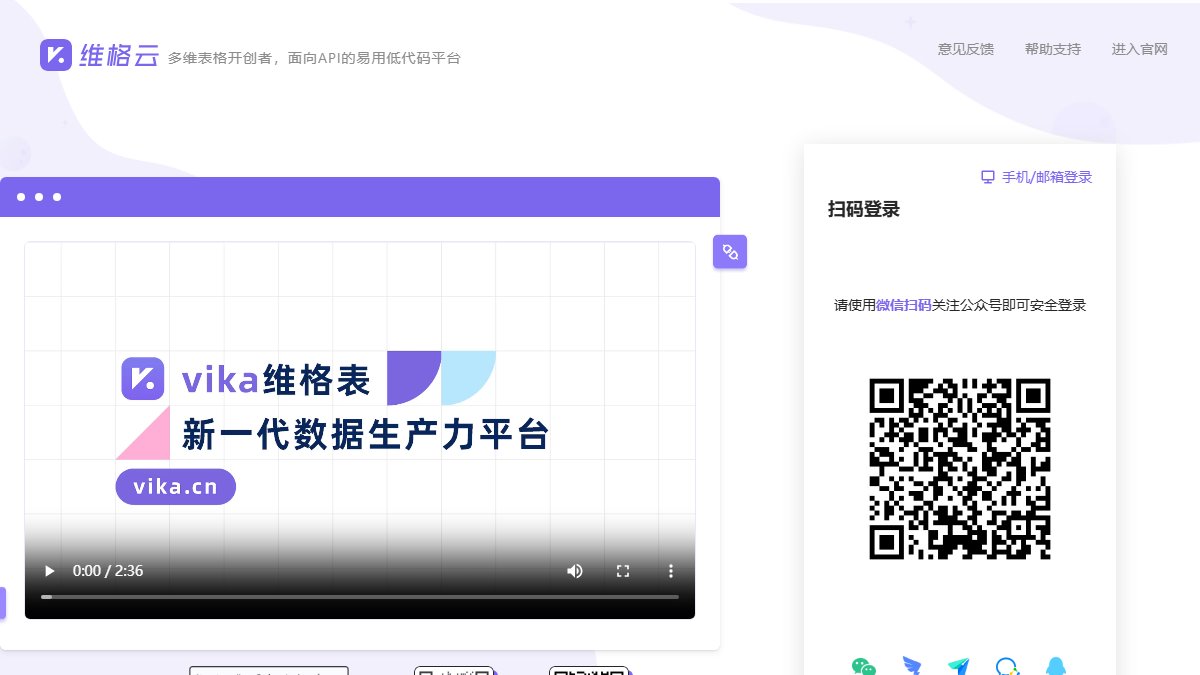Click the 微信扫码 highlighted text

click(904, 305)
